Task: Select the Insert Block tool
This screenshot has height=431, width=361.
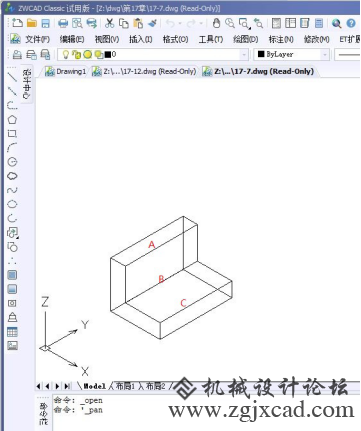Action: (x=13, y=233)
